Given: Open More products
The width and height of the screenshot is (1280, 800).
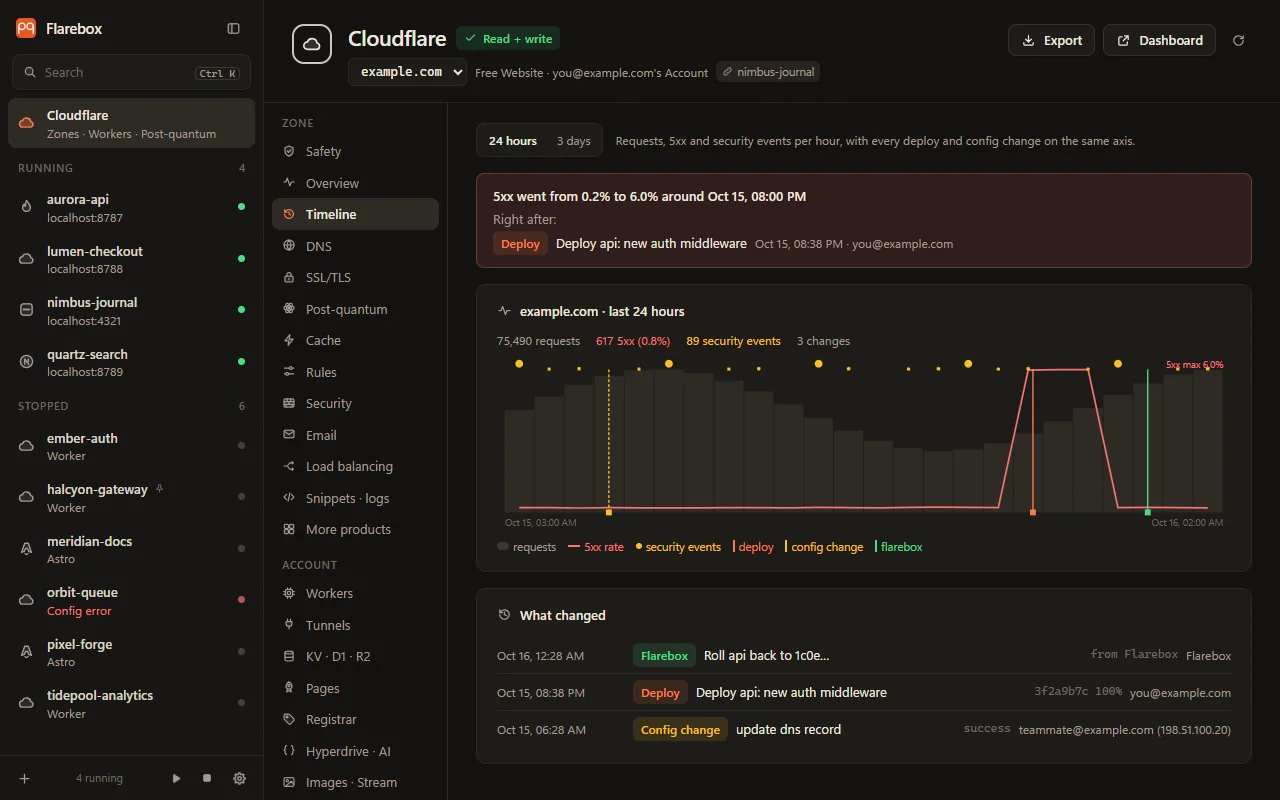Looking at the screenshot, I should point(355,529).
